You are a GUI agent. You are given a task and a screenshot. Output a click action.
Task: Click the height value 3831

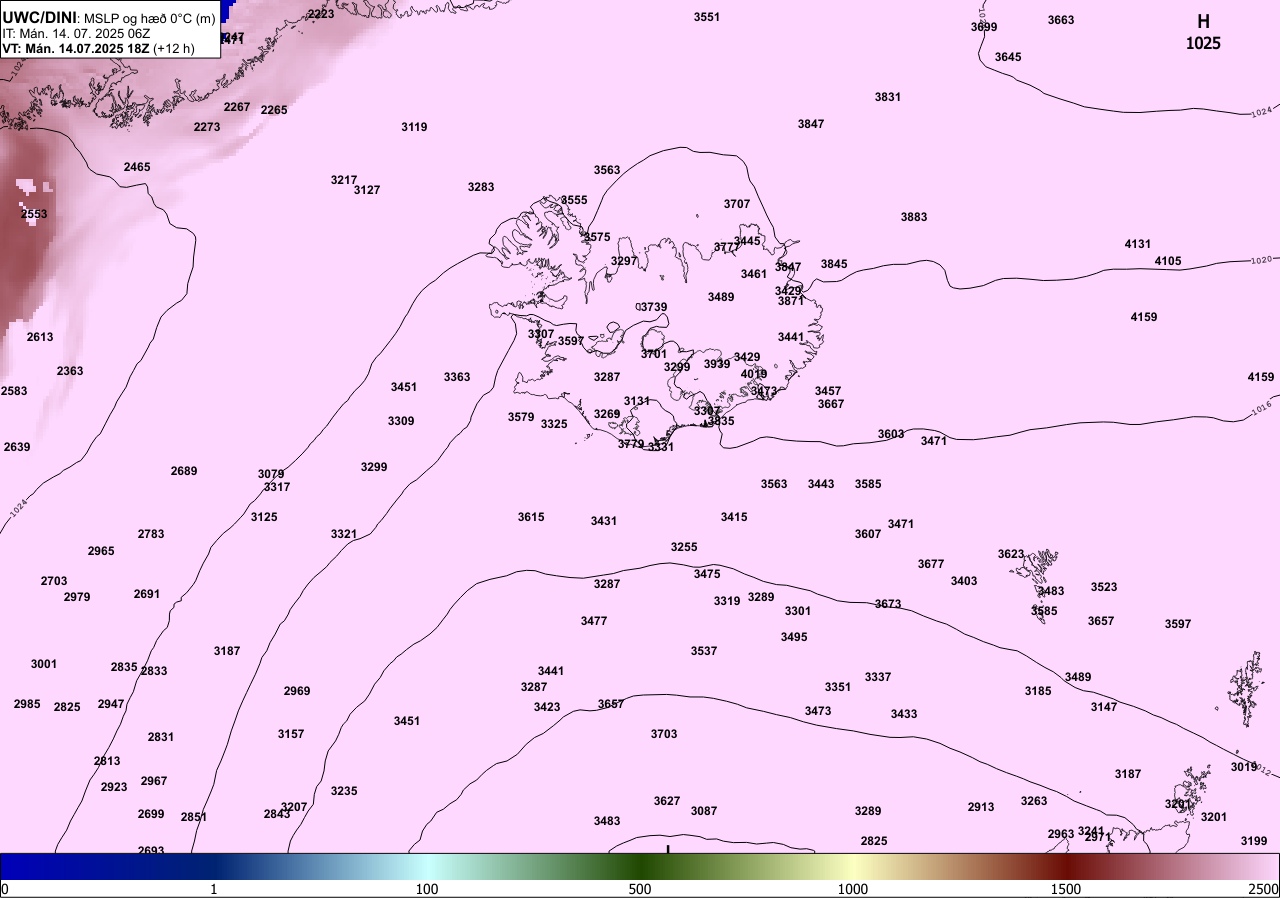click(x=888, y=97)
